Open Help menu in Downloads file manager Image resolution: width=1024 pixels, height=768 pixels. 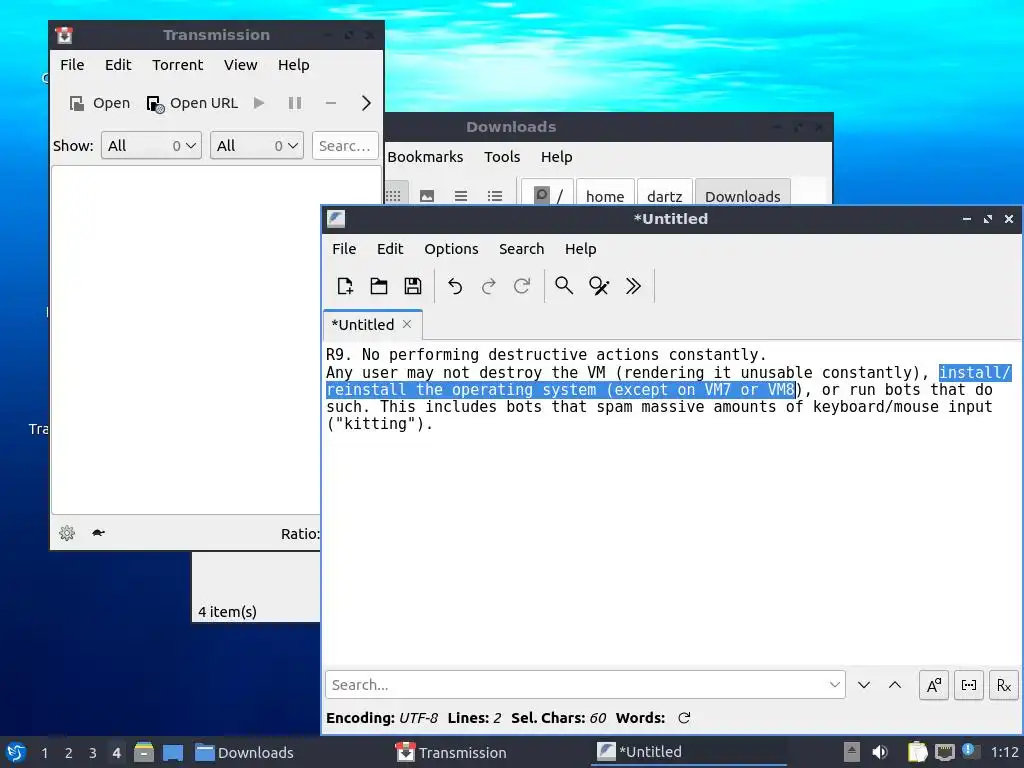pyautogui.click(x=556, y=157)
